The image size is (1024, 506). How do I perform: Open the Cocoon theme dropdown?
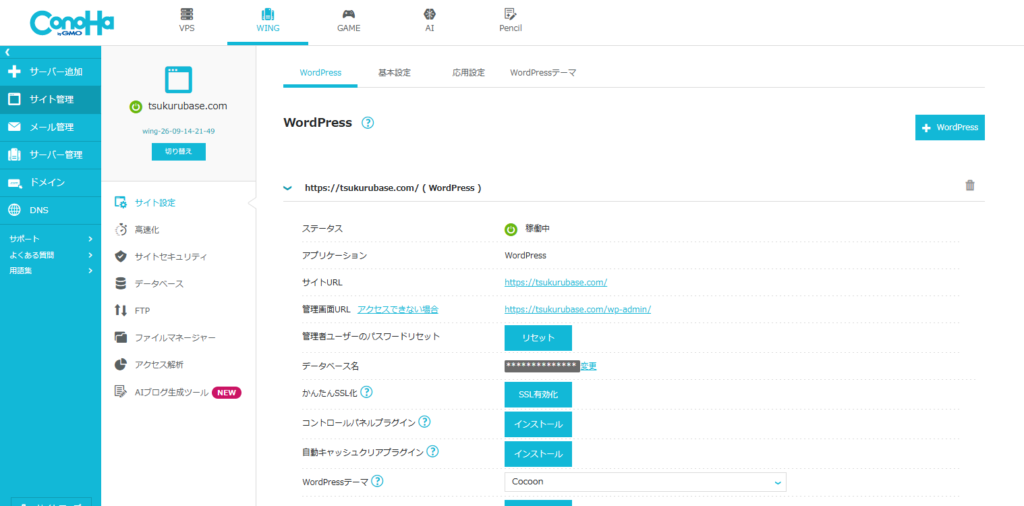[x=645, y=482]
